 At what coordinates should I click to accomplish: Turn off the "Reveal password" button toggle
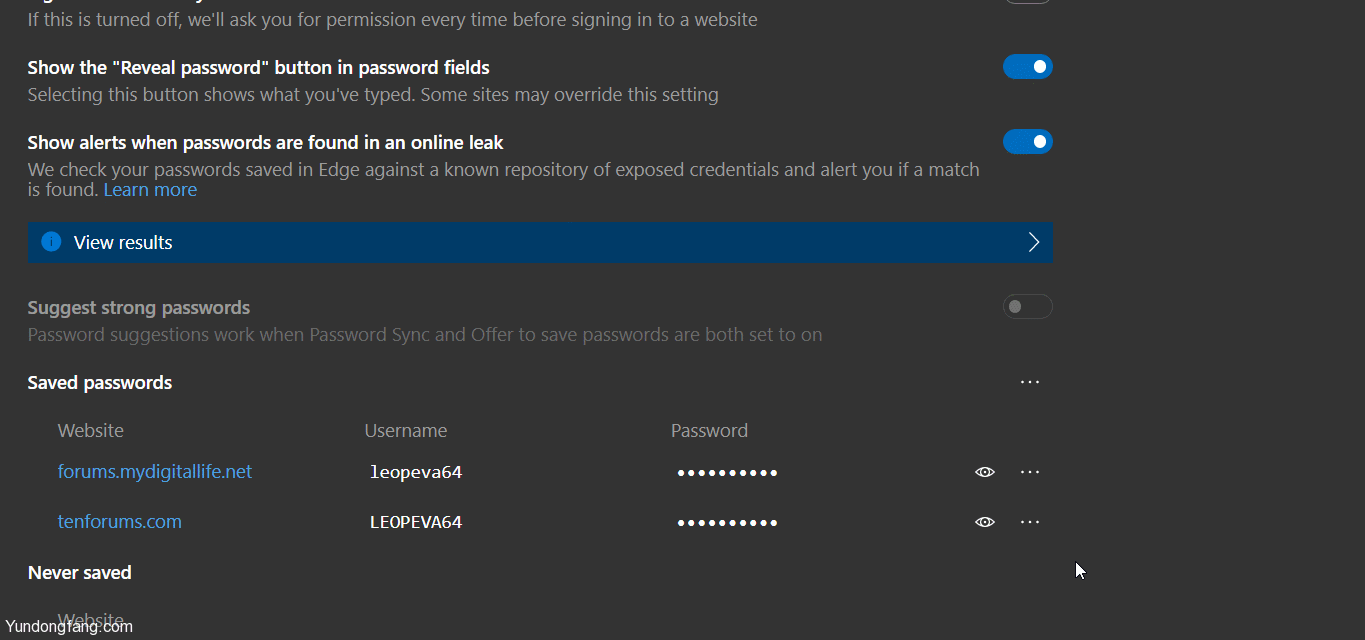click(1028, 67)
